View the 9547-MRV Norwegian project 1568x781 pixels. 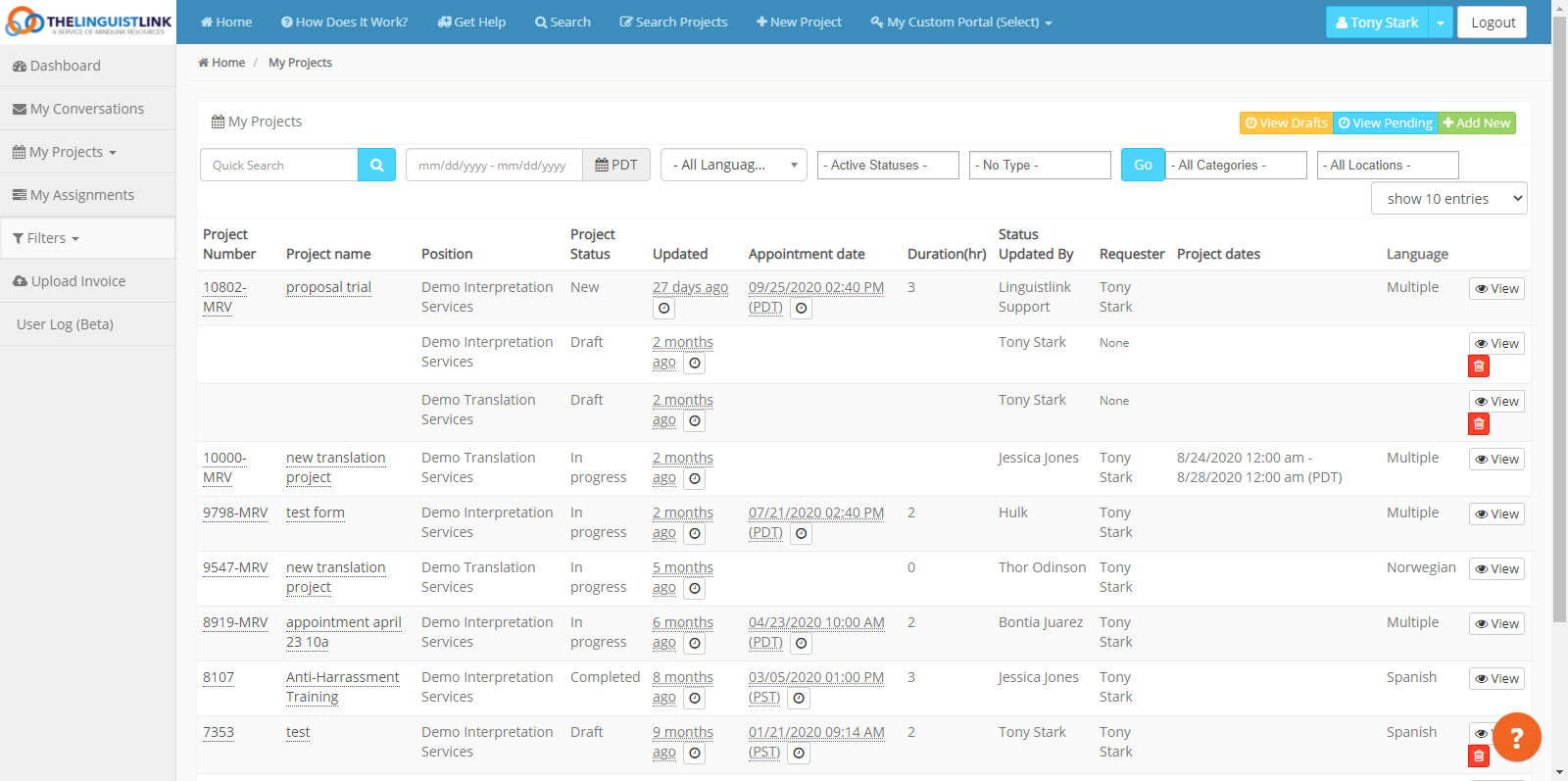1495,569
